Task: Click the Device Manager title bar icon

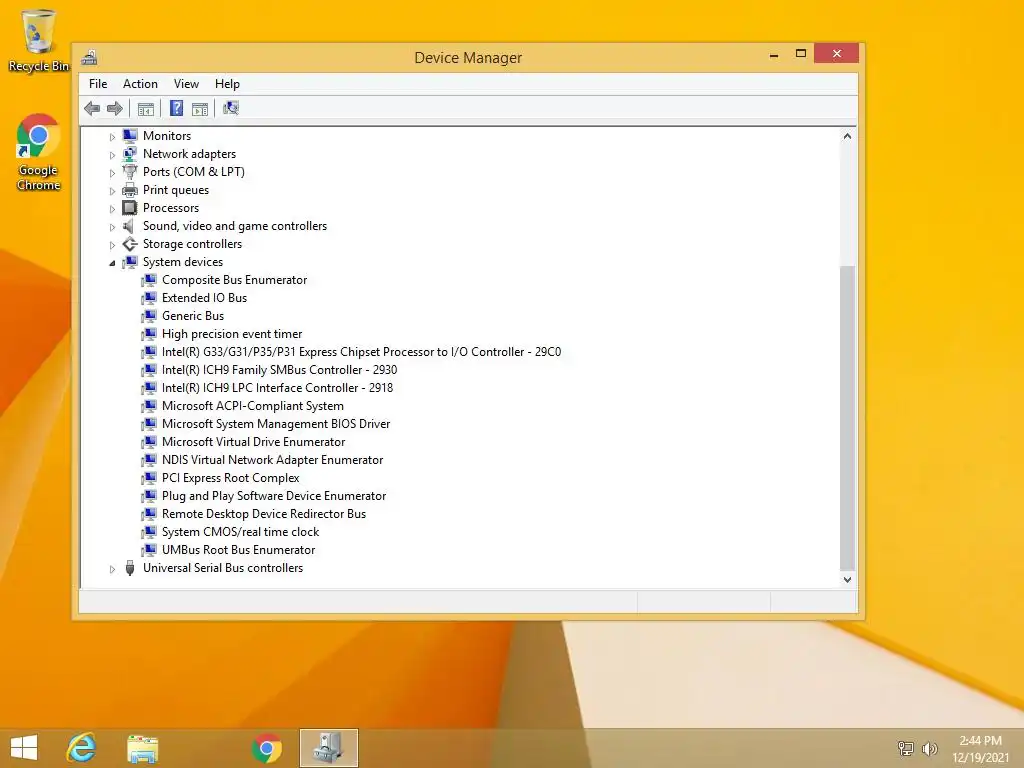Action: tap(89, 57)
